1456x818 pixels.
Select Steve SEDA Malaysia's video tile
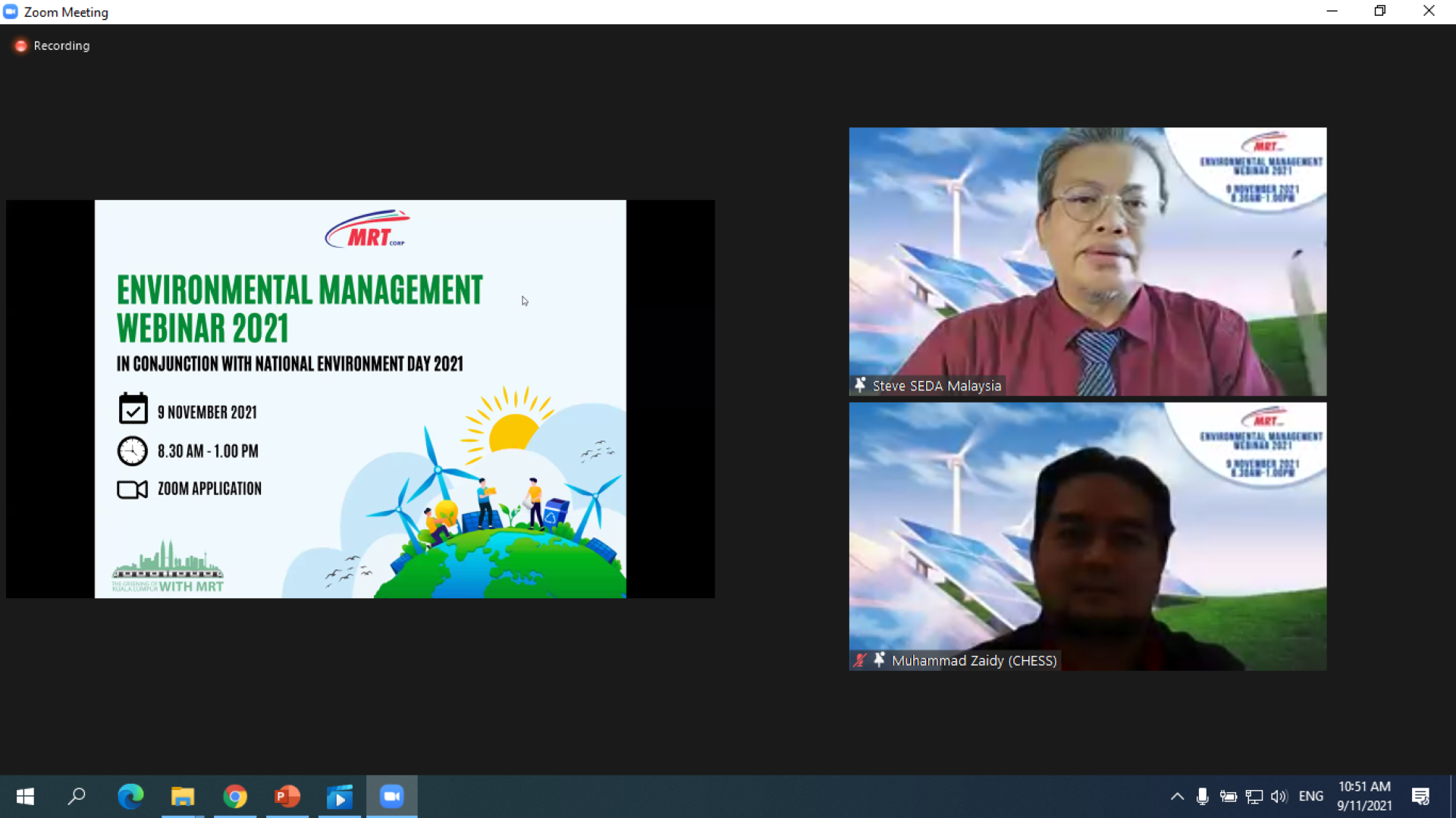(x=1087, y=261)
